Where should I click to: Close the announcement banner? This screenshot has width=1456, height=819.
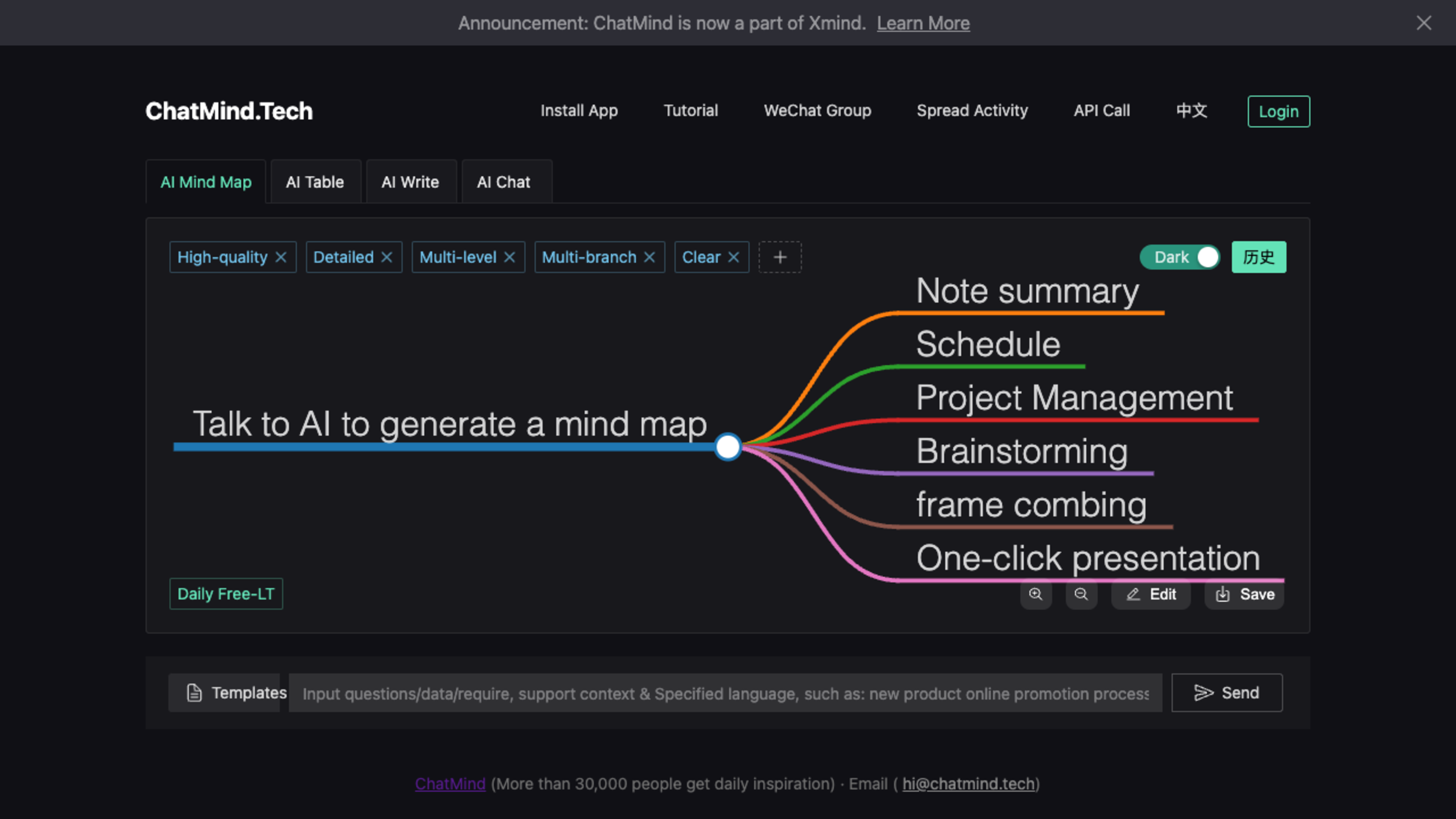1424,23
